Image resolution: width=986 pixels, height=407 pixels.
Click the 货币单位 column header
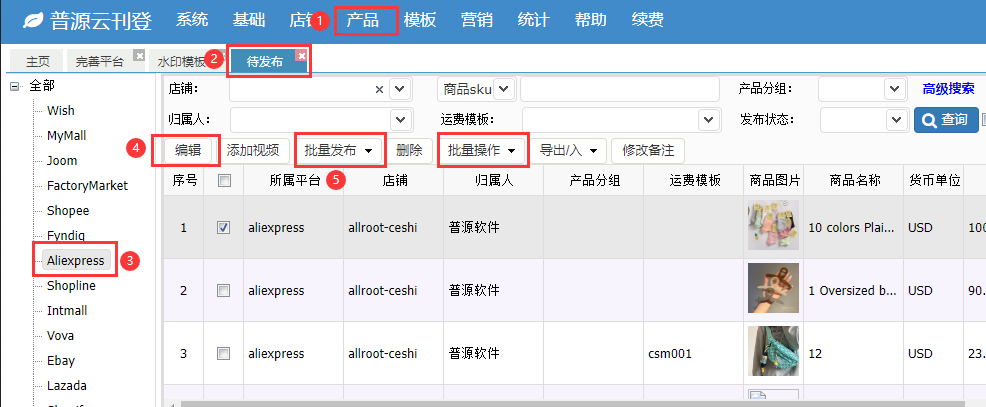pyautogui.click(x=934, y=181)
